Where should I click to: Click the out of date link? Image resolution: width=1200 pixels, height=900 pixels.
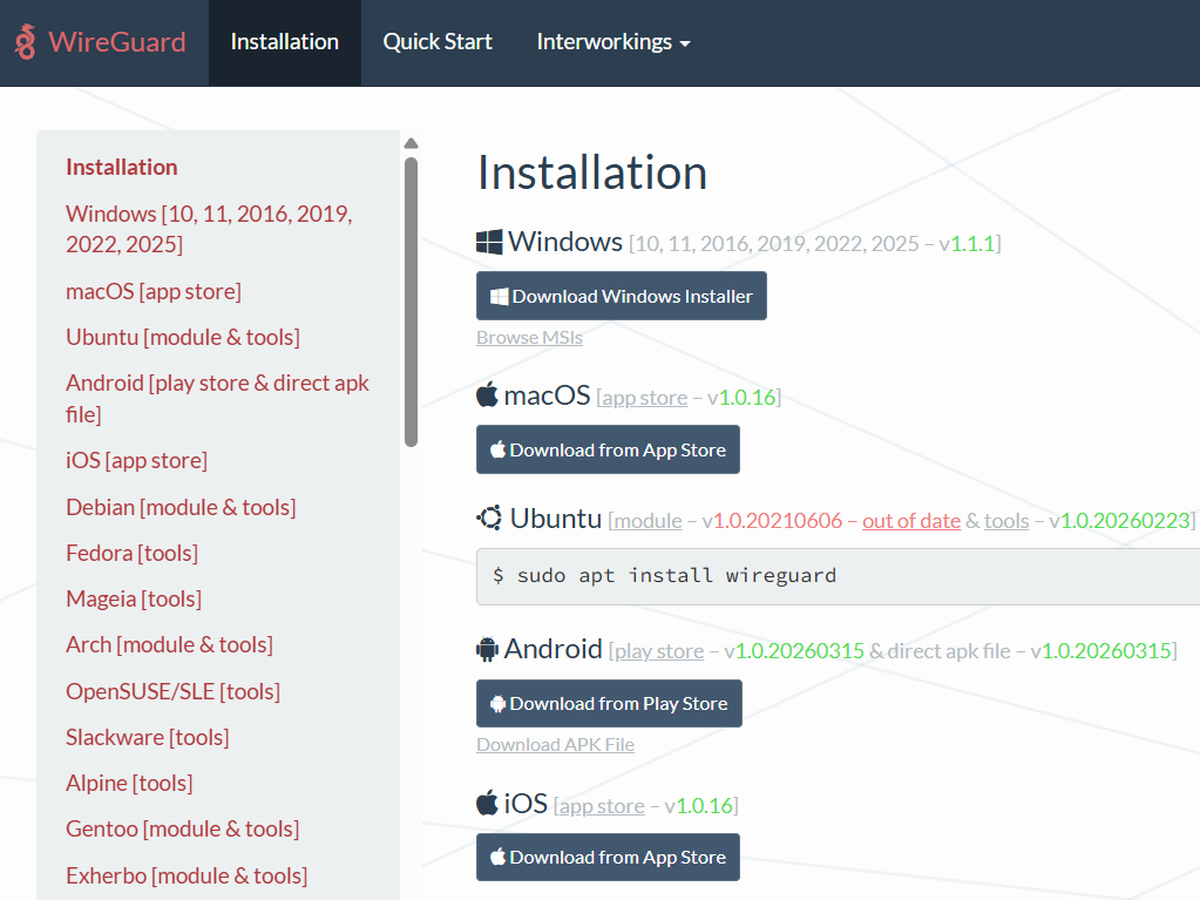911,521
